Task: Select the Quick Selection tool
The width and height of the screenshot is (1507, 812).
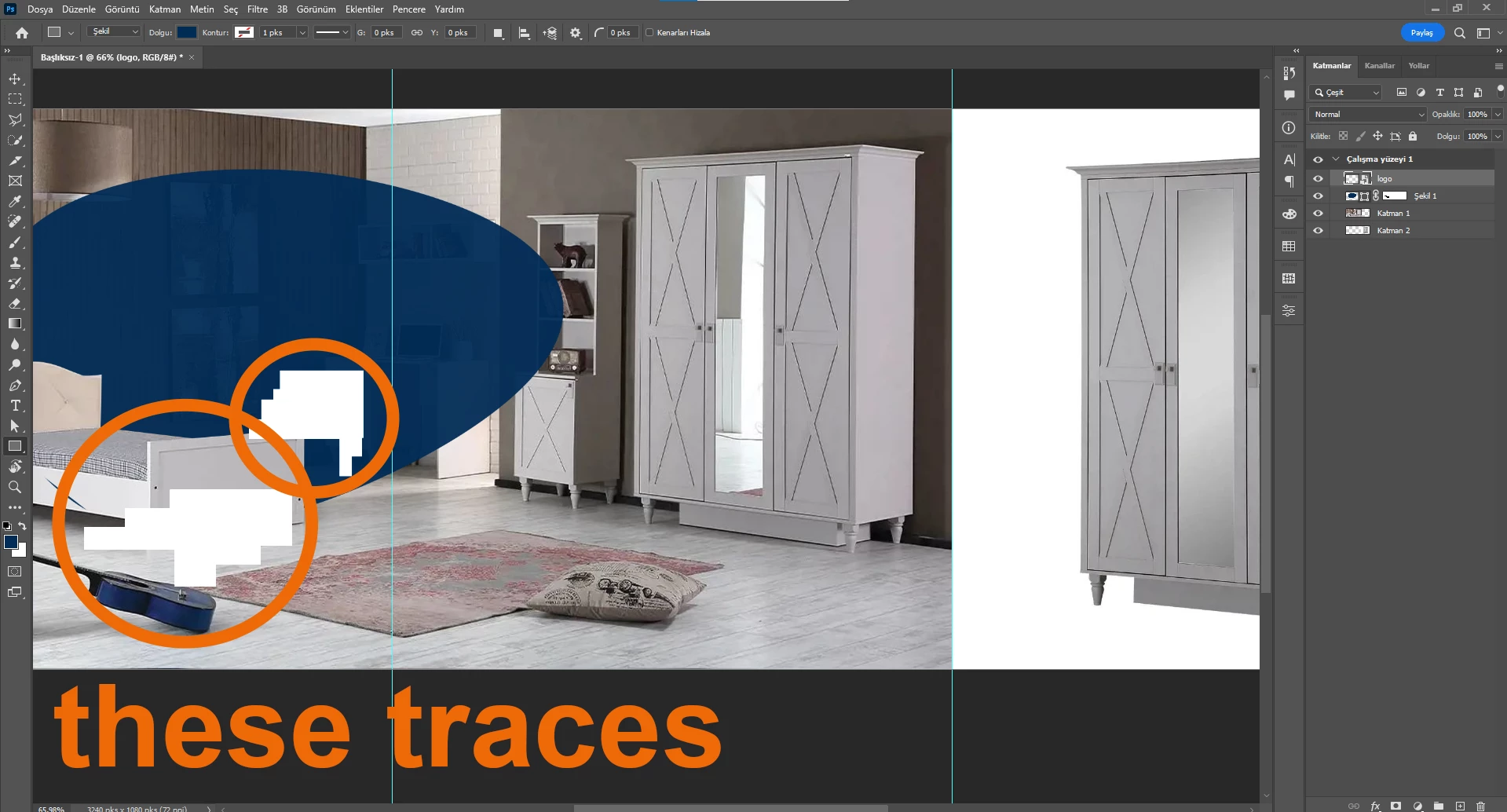Action: (15, 140)
